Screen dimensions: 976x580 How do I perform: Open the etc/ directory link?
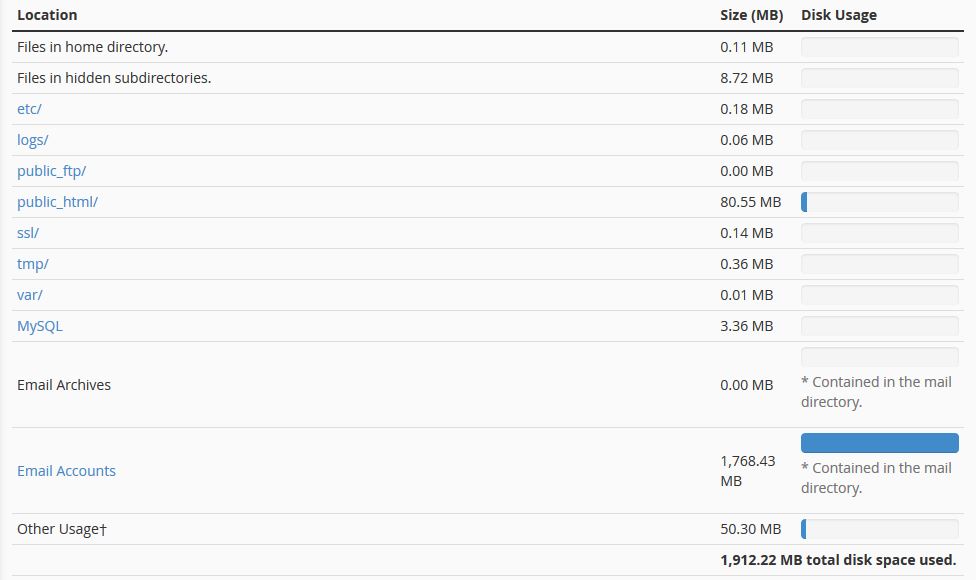click(28, 109)
